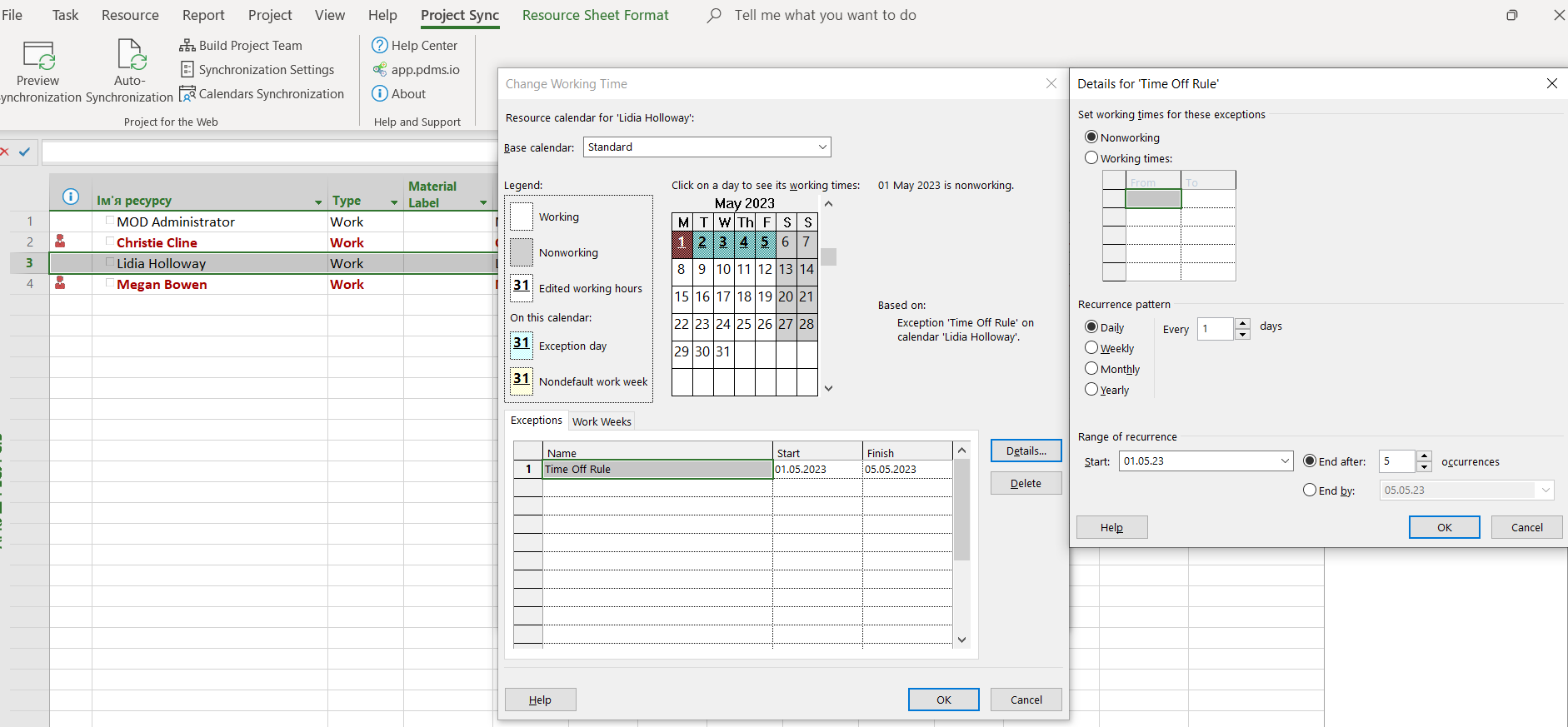Viewport: 1568px width, 727px height.
Task: Increase the End after occurrences value
Action: [1425, 456]
